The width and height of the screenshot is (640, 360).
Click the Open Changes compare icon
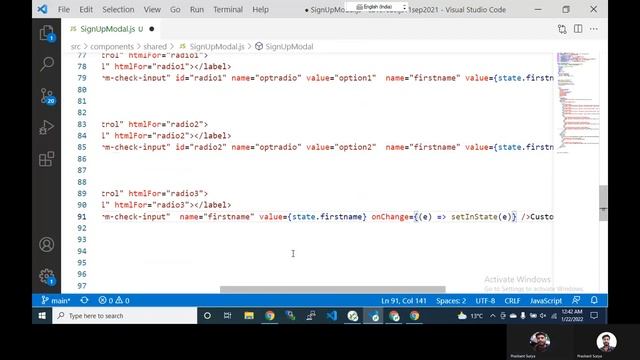coord(562,29)
